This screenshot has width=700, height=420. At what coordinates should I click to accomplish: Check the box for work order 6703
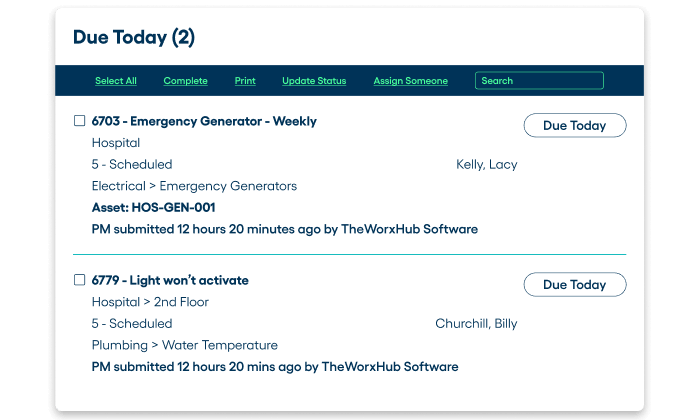[79, 121]
